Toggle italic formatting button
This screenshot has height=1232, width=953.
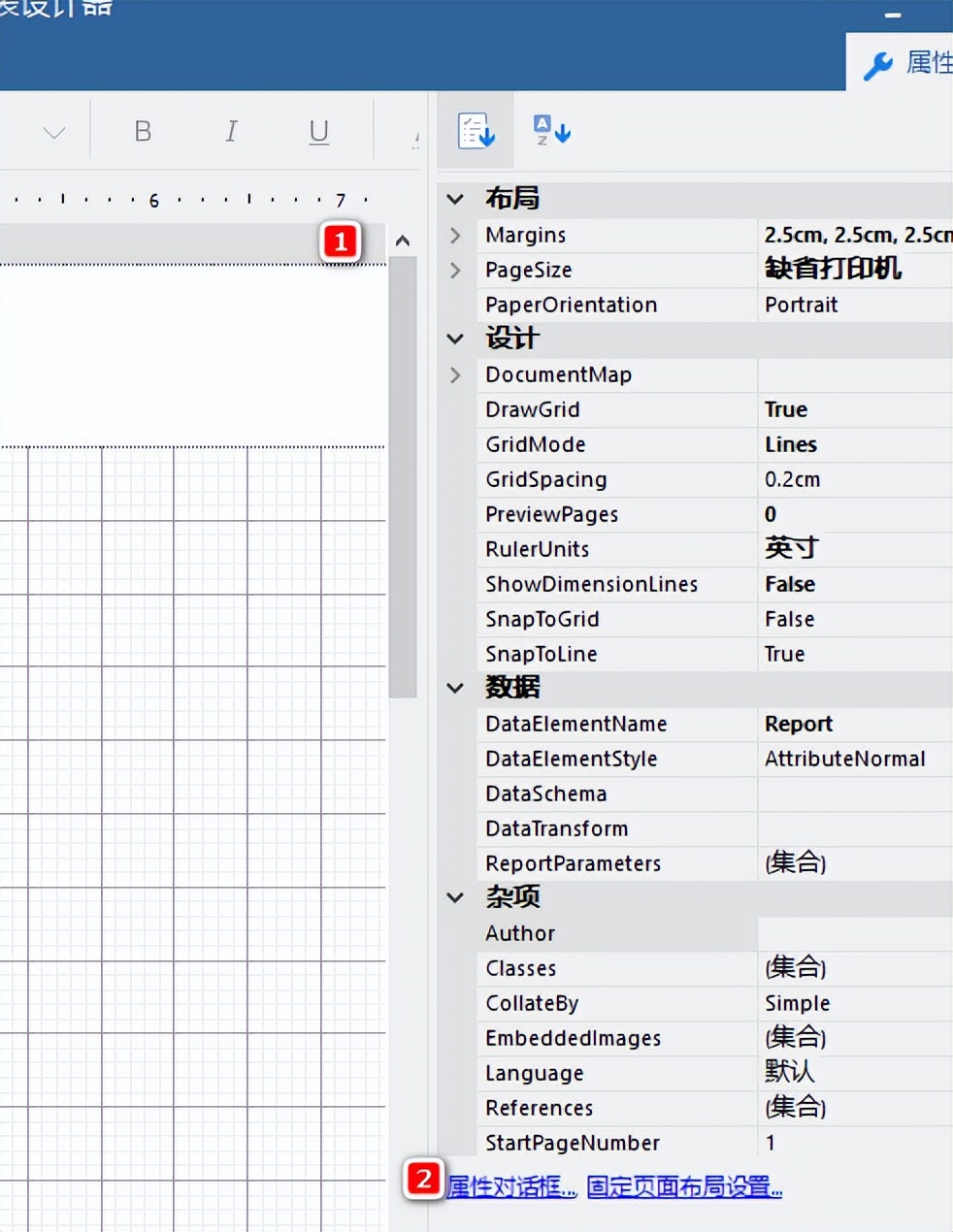point(231,131)
